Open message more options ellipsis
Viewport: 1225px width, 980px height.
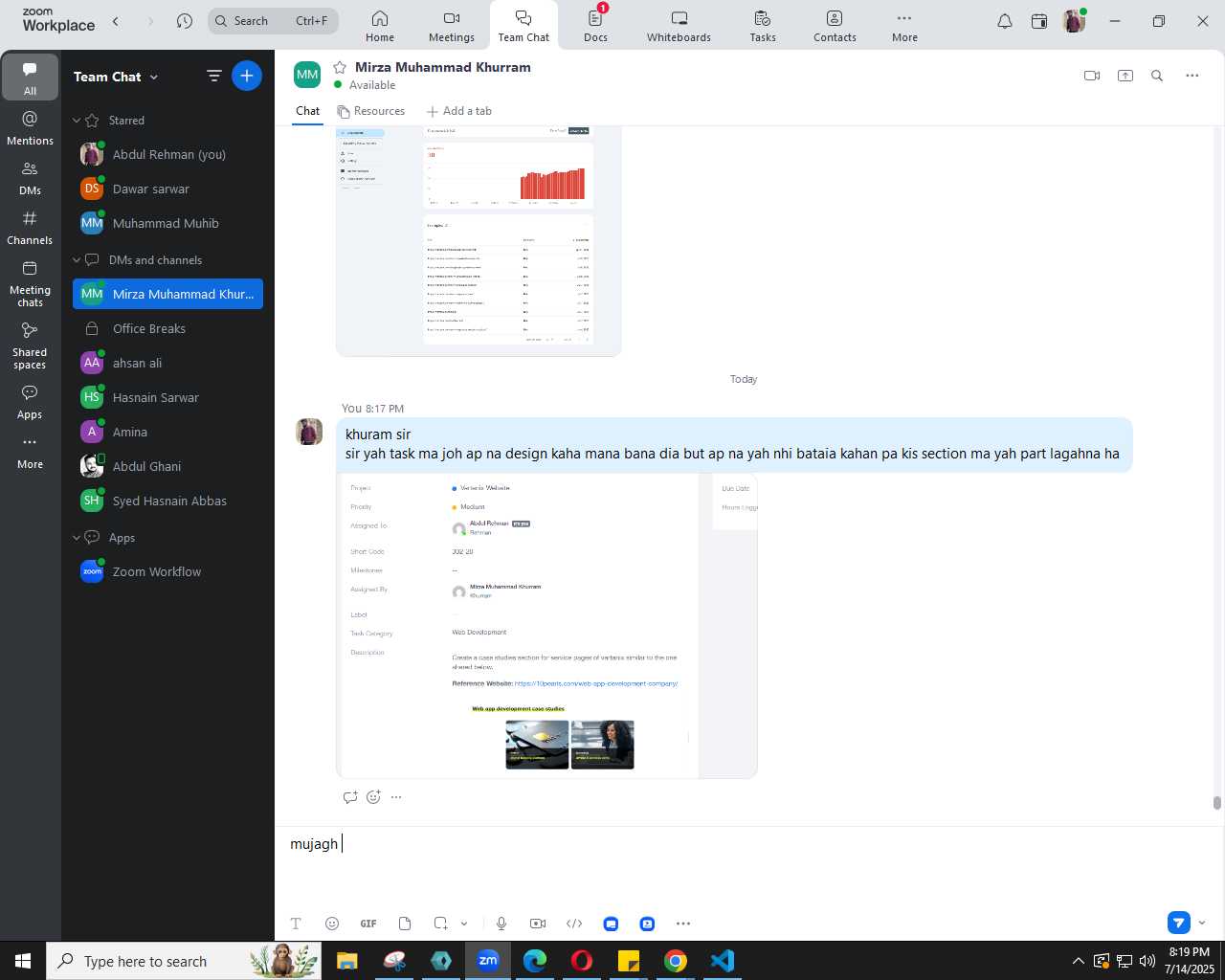pyautogui.click(x=396, y=797)
